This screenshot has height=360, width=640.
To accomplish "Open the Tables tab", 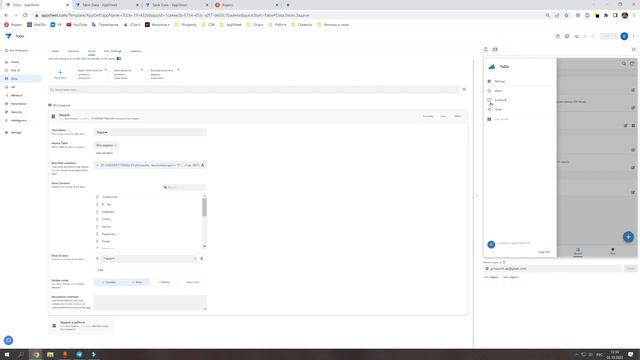I will tap(55, 51).
